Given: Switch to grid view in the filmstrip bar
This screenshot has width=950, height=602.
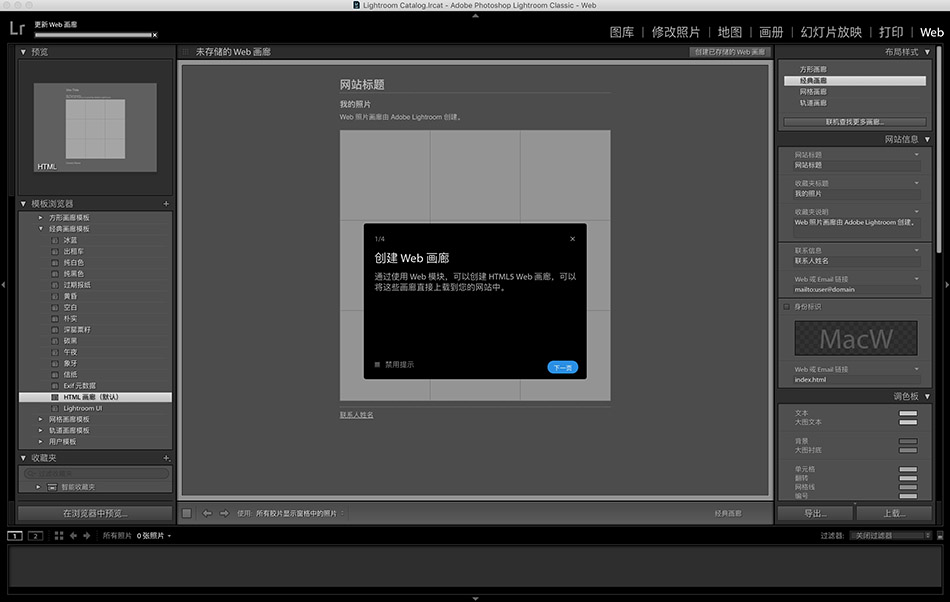Looking at the screenshot, I should coord(59,535).
